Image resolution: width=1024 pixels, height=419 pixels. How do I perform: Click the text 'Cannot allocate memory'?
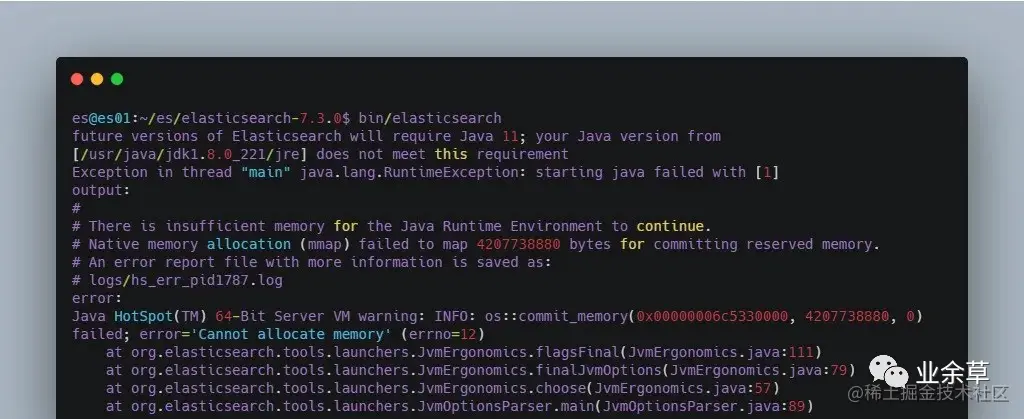(x=291, y=334)
